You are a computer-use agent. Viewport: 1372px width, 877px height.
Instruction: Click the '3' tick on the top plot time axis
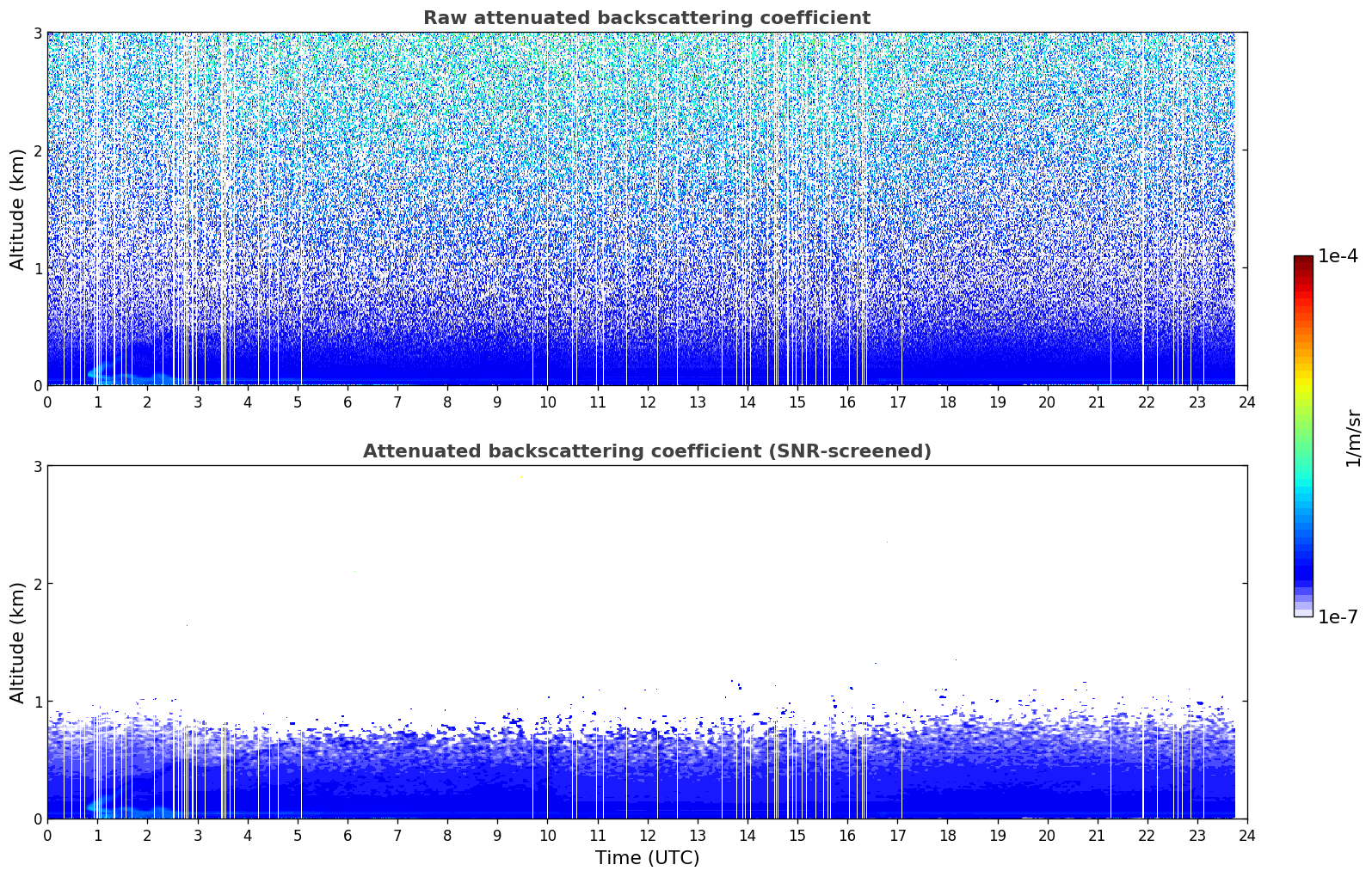[197, 402]
